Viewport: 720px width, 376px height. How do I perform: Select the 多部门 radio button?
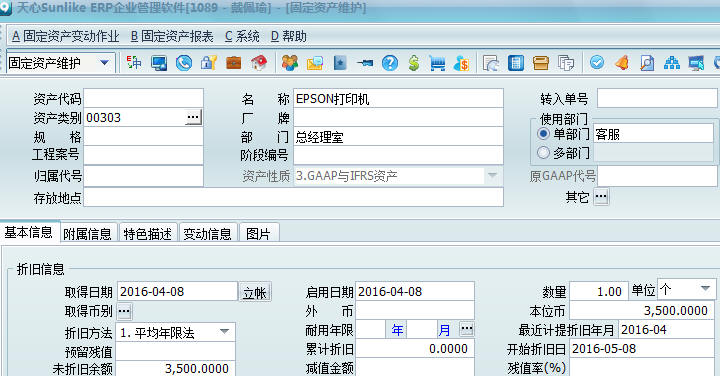click(x=543, y=152)
